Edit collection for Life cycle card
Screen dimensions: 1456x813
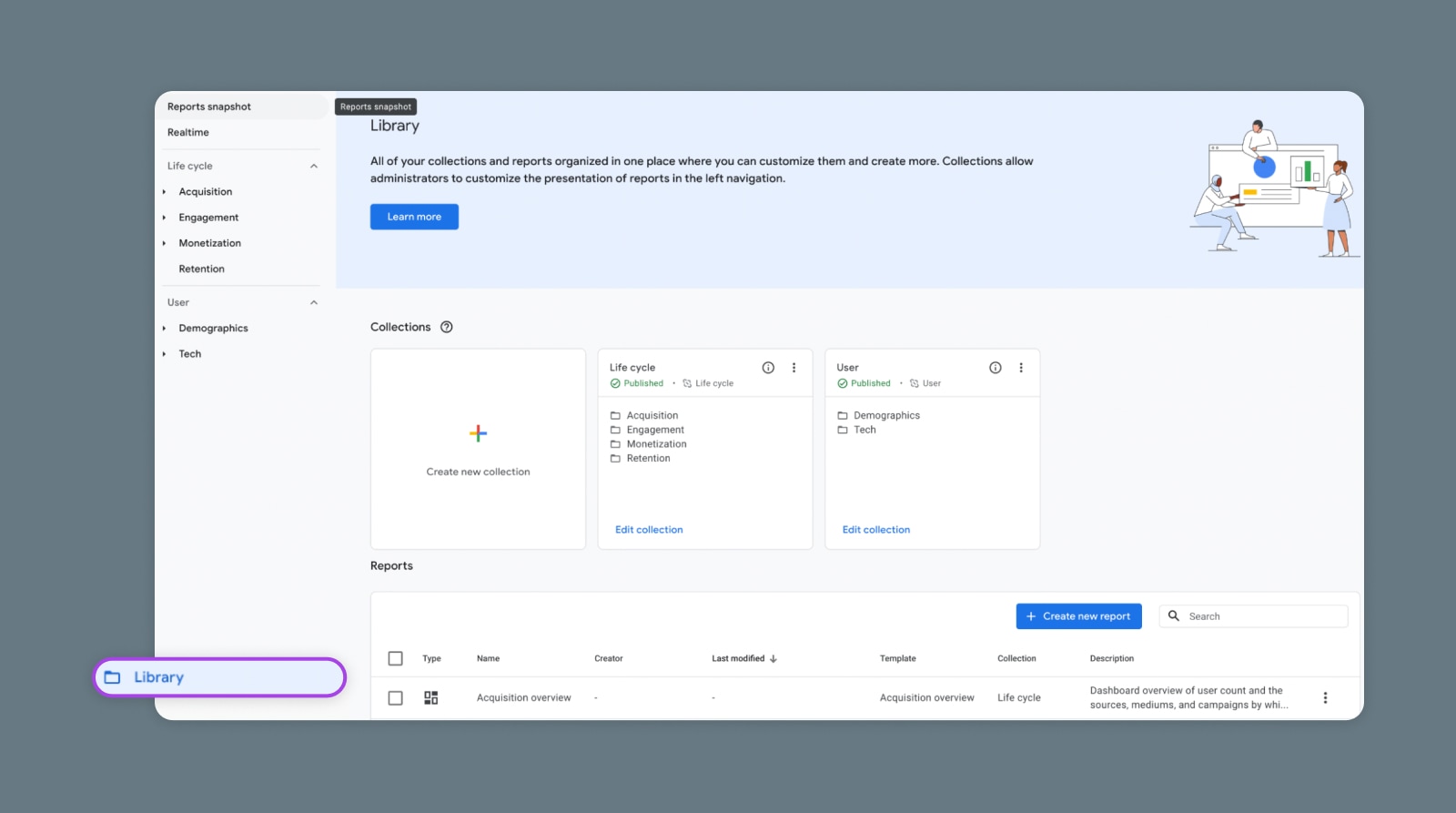coord(649,530)
